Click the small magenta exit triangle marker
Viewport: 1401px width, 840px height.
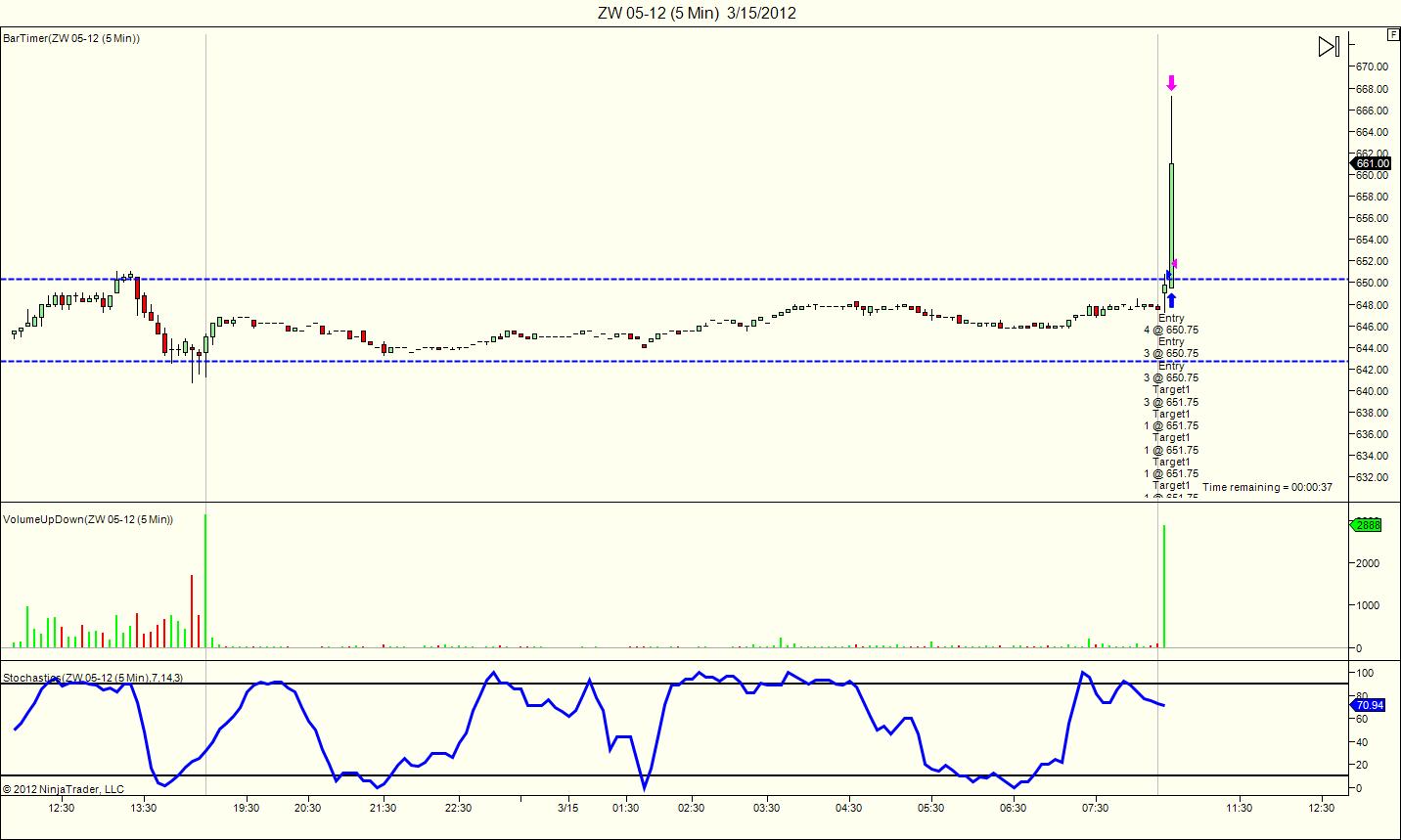click(x=1175, y=263)
